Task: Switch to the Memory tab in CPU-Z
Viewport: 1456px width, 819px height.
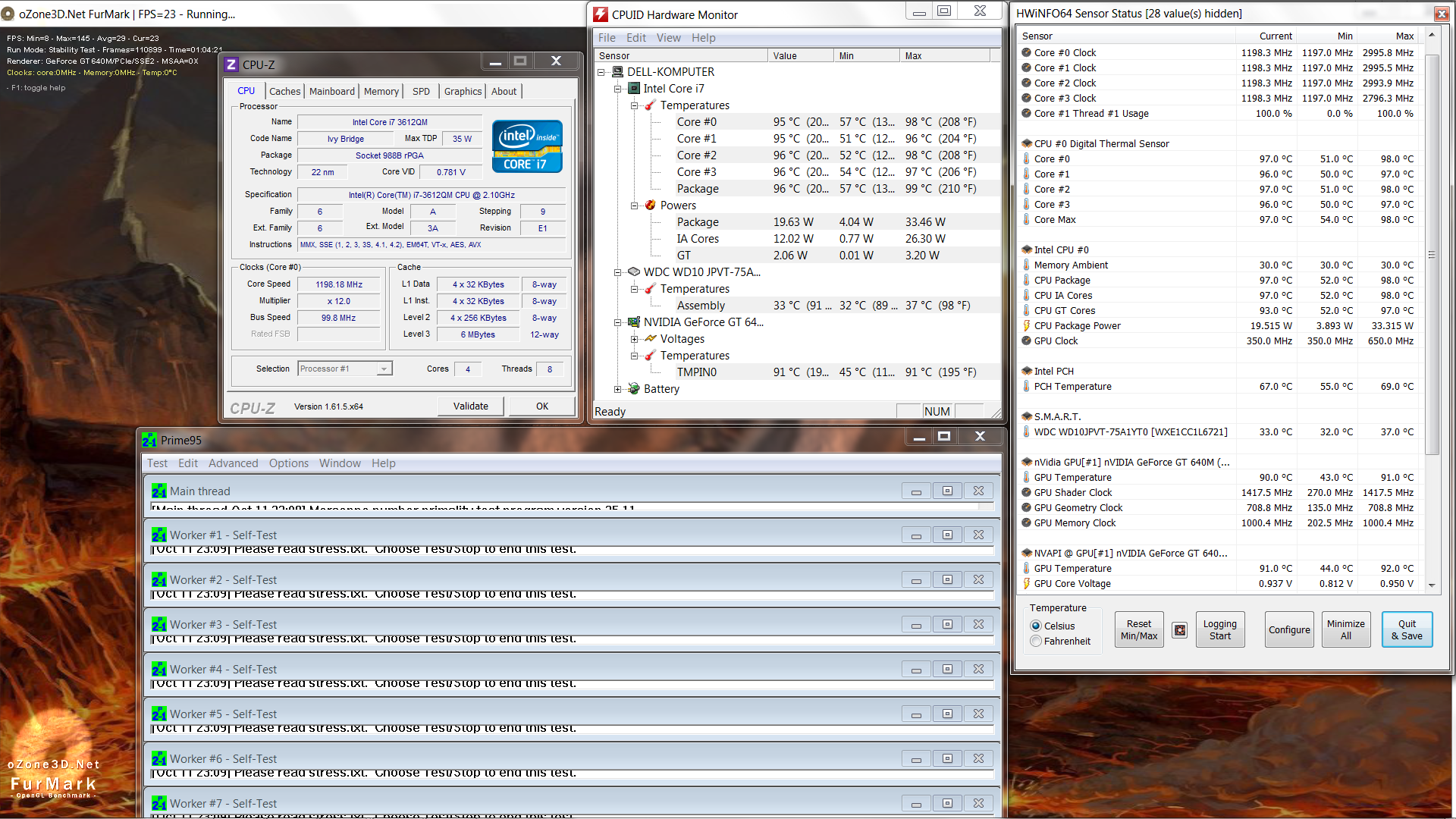Action: 381,91
